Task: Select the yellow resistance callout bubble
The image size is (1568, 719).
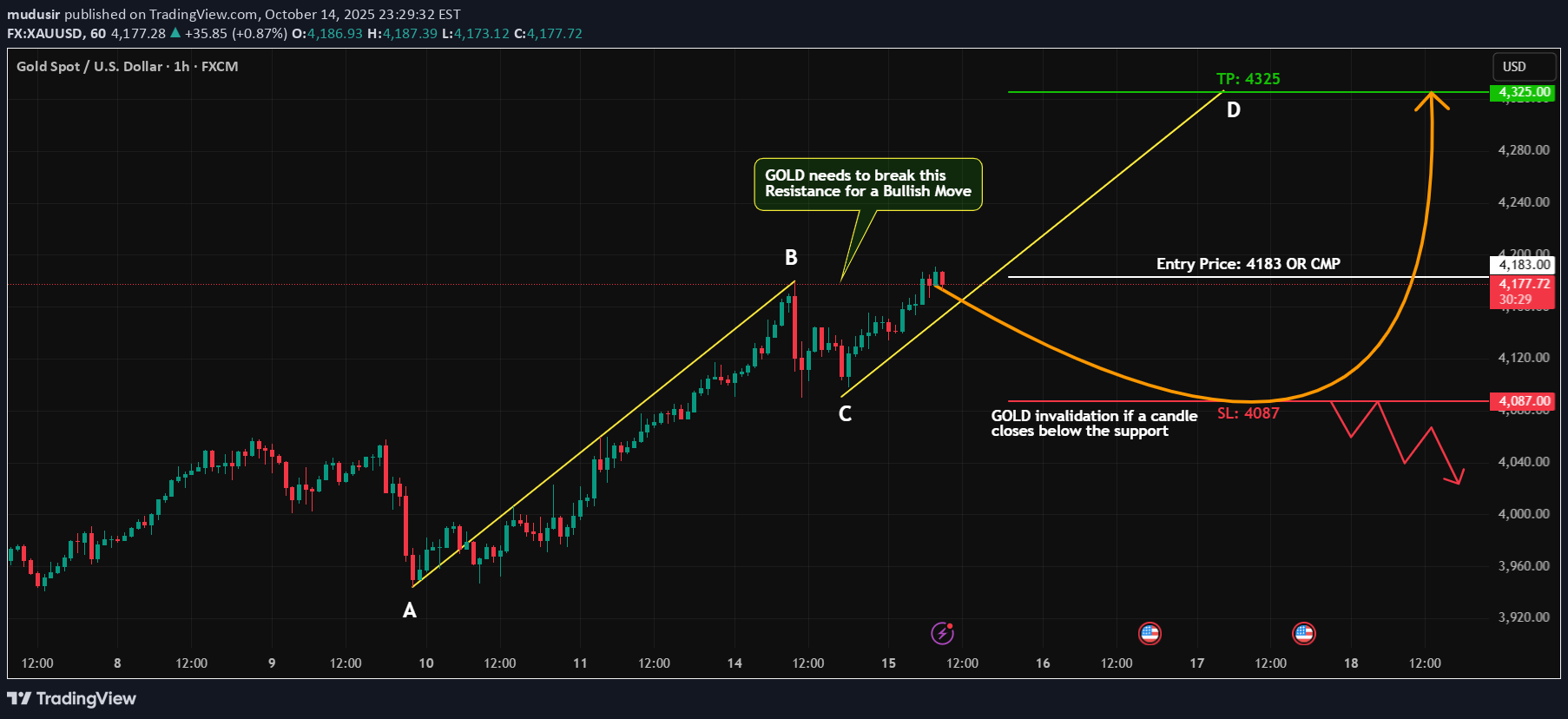Action: coord(867,183)
